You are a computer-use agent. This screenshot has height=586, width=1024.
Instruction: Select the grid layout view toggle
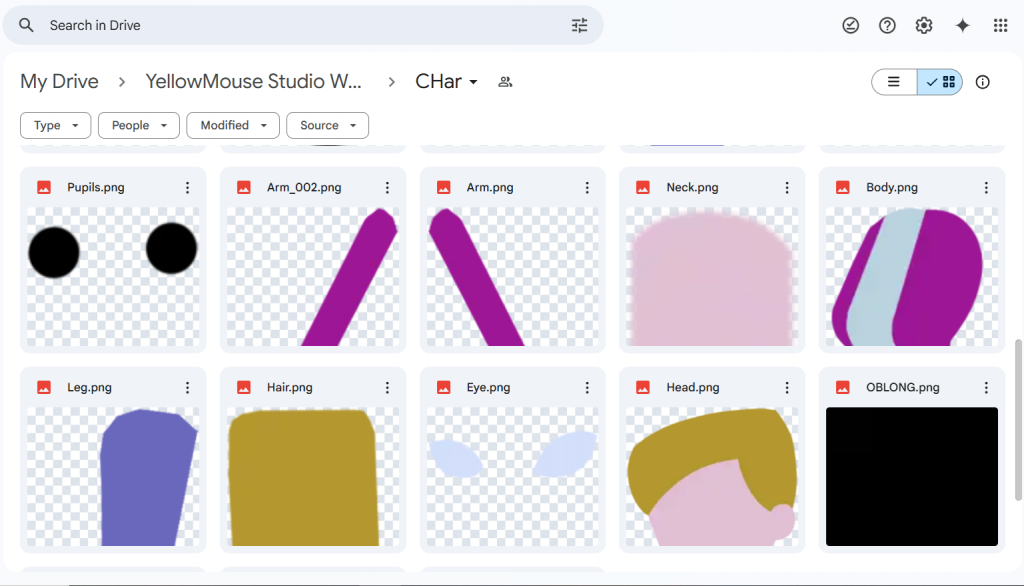[940, 82]
